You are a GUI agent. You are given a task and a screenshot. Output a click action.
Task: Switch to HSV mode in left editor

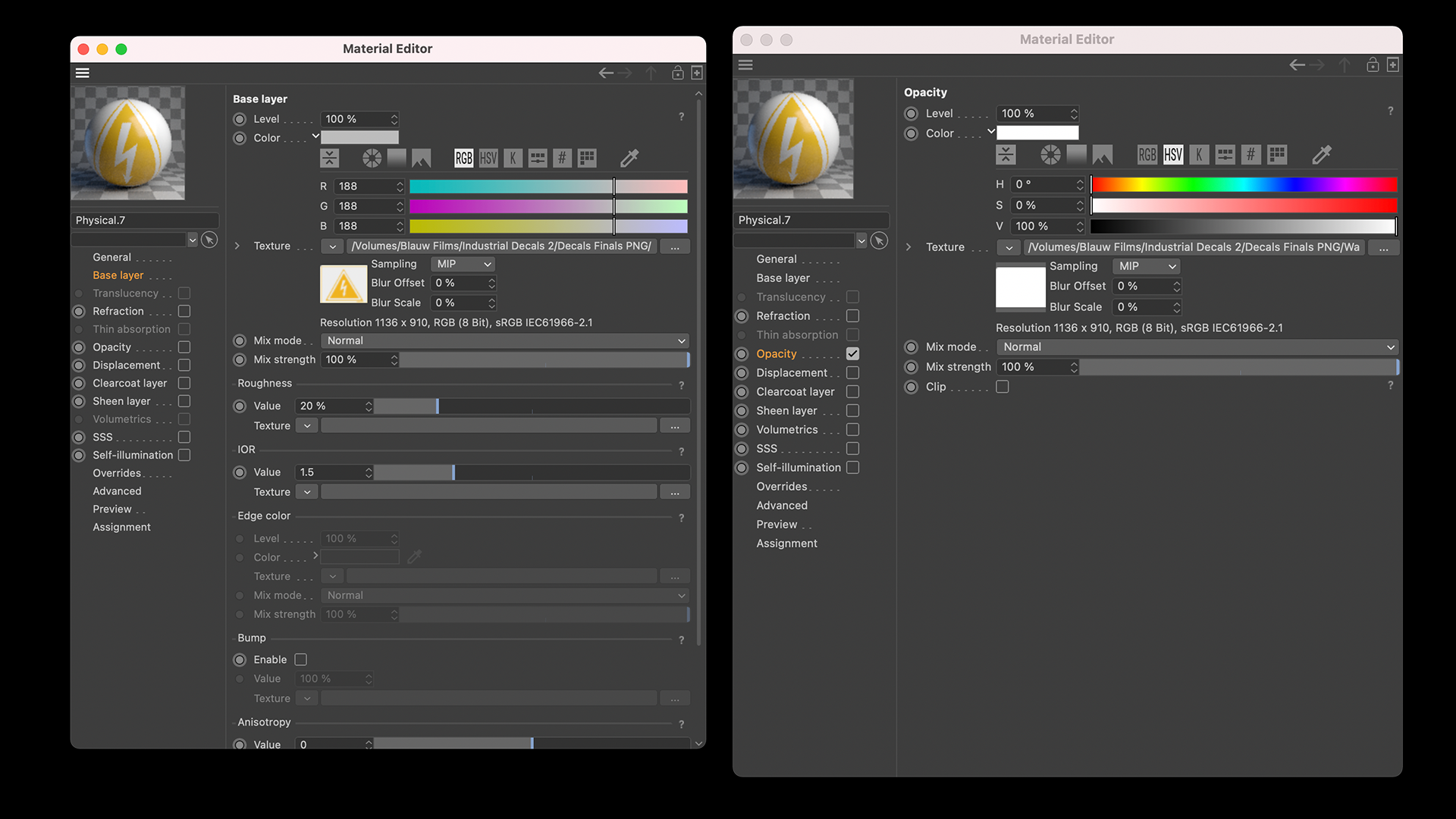pos(488,158)
